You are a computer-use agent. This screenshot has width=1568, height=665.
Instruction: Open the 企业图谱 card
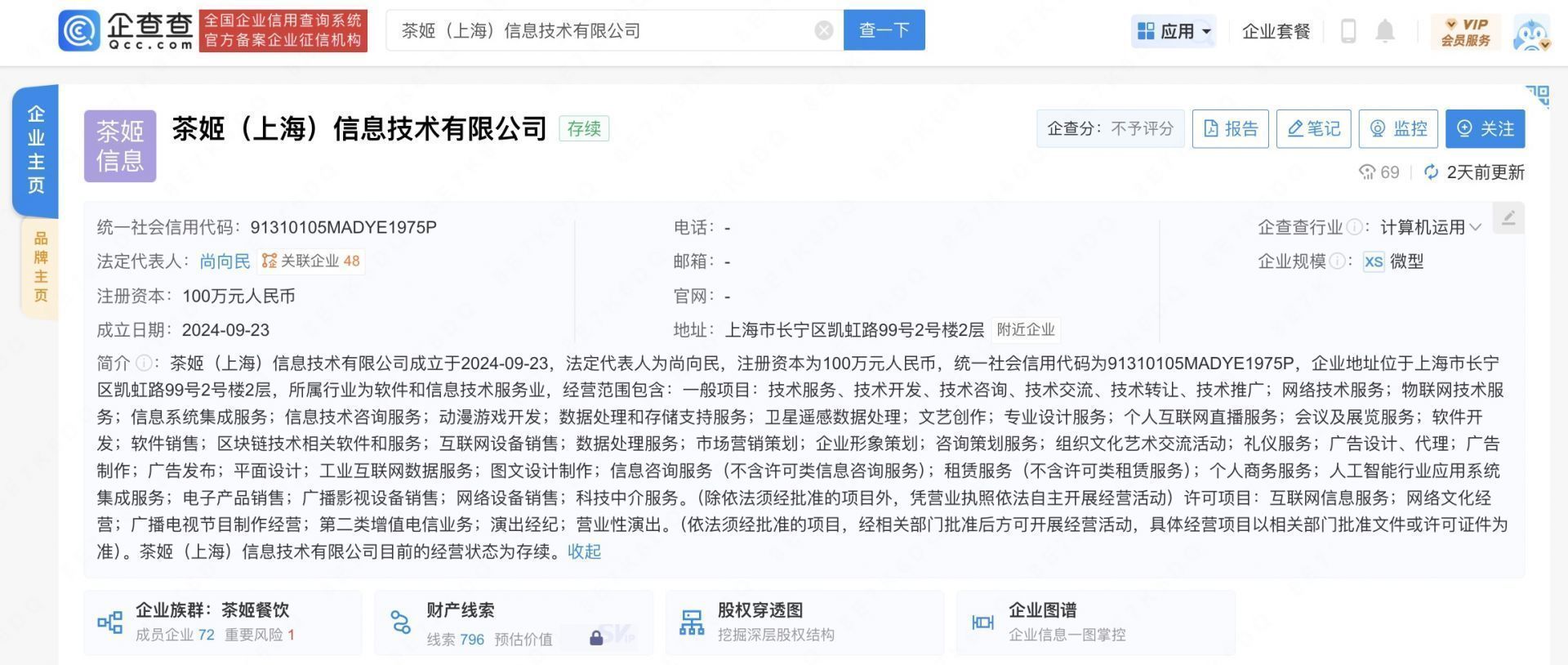(x=1096, y=623)
